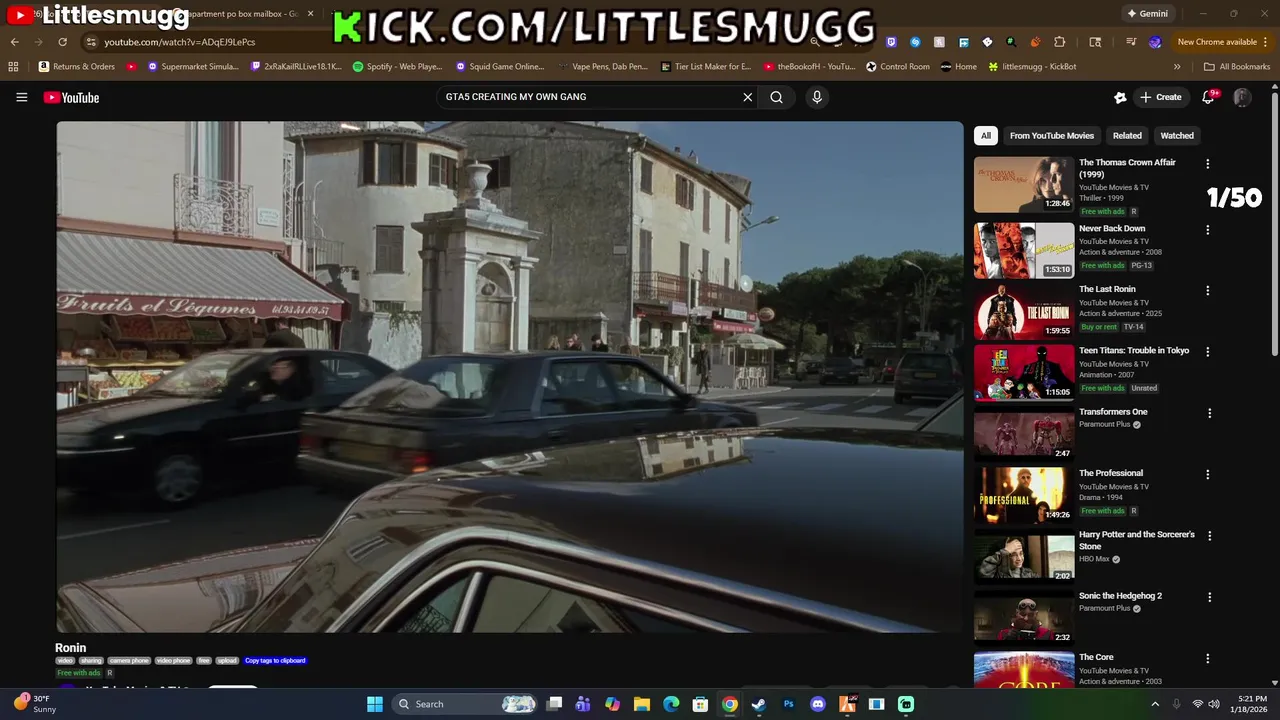Viewport: 1280px width, 720px height.
Task: Open YouTube notifications bell
Action: [1208, 97]
